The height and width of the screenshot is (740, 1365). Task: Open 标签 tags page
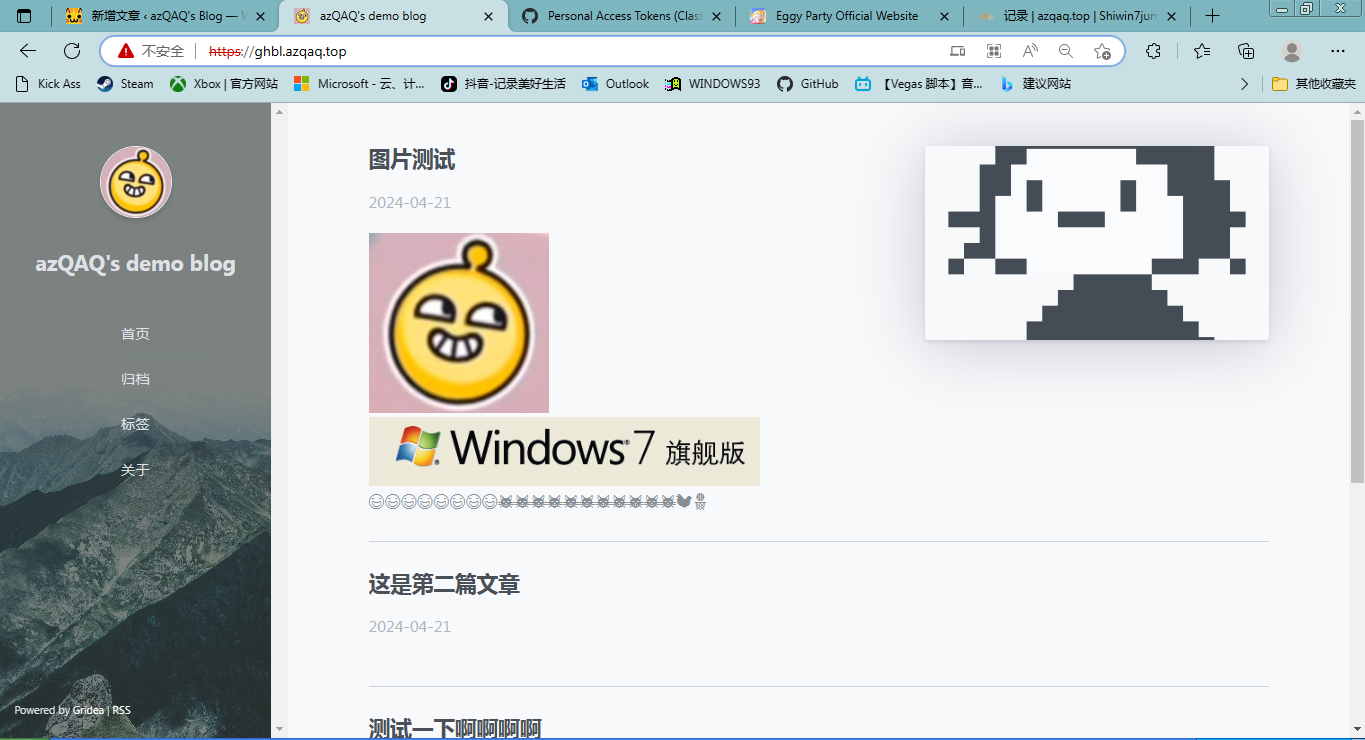pyautogui.click(x=135, y=424)
